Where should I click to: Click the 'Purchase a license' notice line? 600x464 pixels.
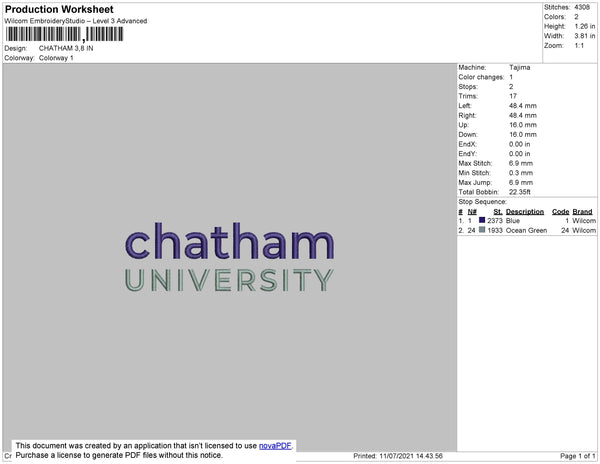coord(119,455)
